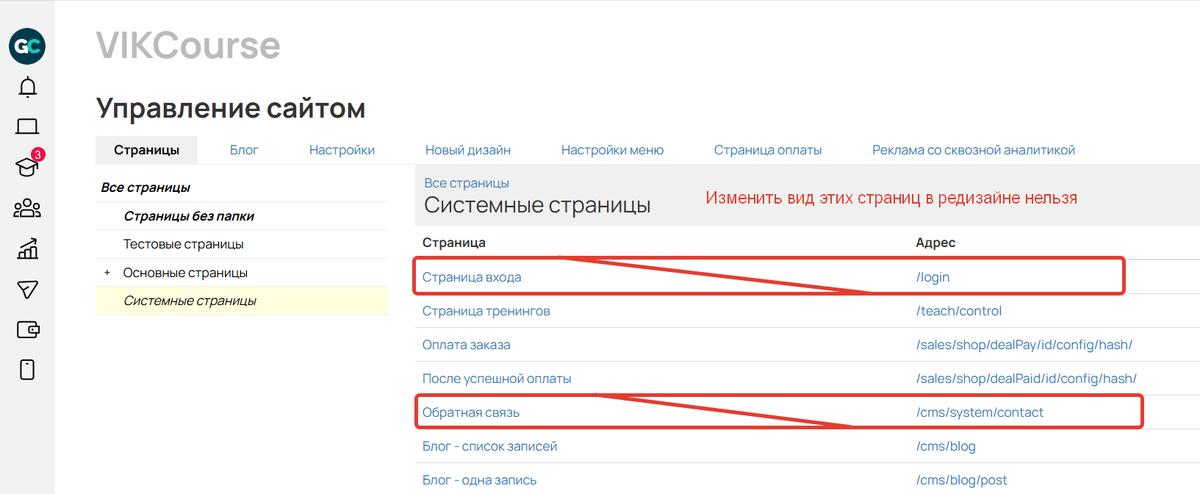This screenshot has height=494, width=1200.
Task: Select Тестовые страницы folder
Action: tap(183, 244)
